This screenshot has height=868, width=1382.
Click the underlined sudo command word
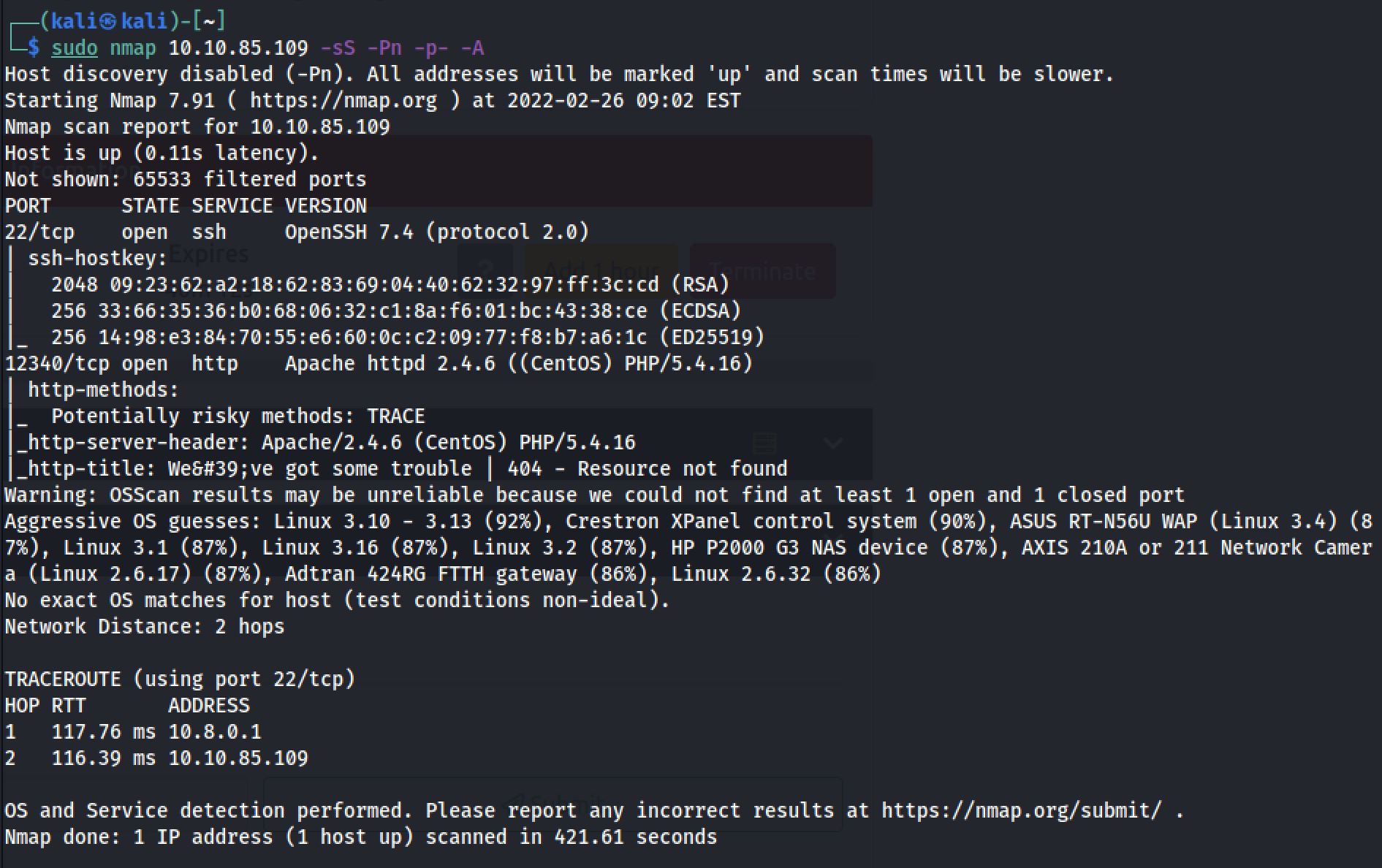click(75, 48)
